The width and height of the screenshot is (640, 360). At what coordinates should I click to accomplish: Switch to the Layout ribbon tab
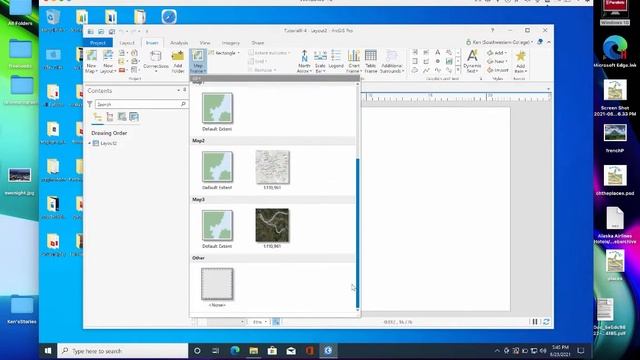pyautogui.click(x=127, y=43)
